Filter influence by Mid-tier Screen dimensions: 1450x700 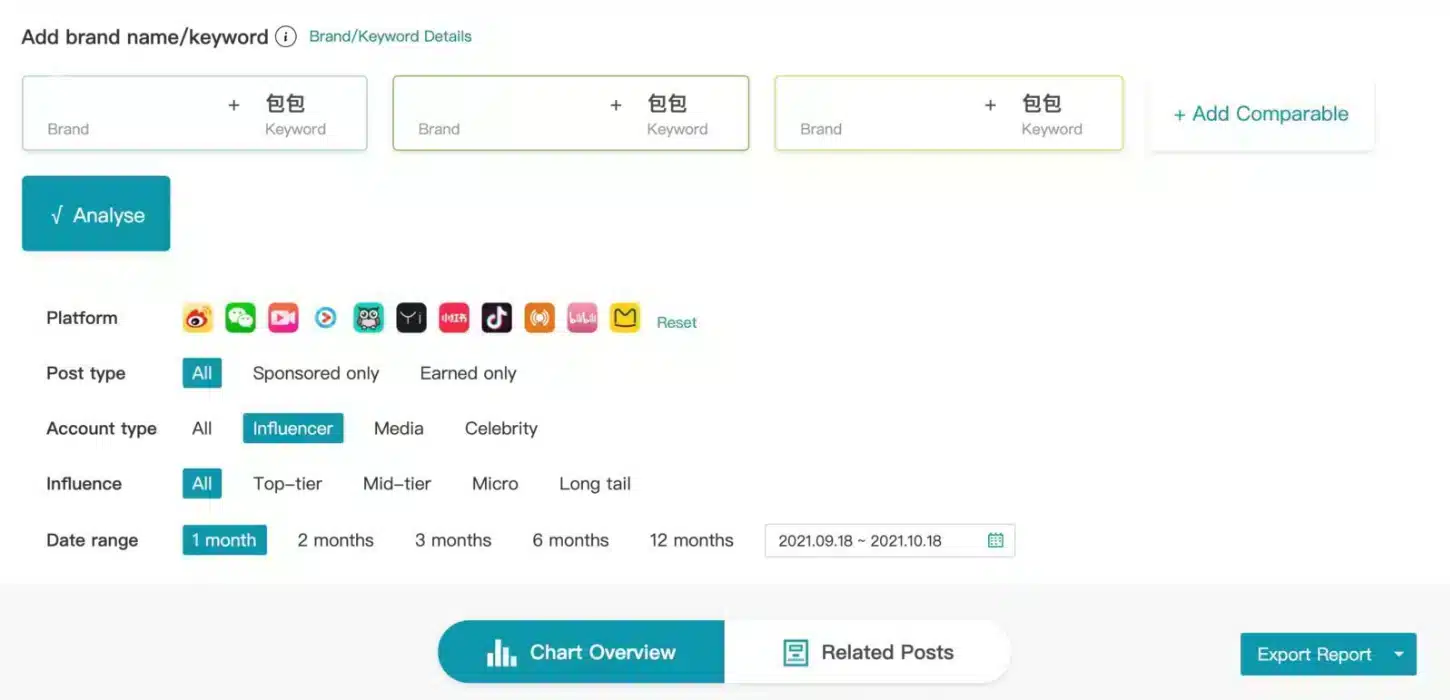397,484
